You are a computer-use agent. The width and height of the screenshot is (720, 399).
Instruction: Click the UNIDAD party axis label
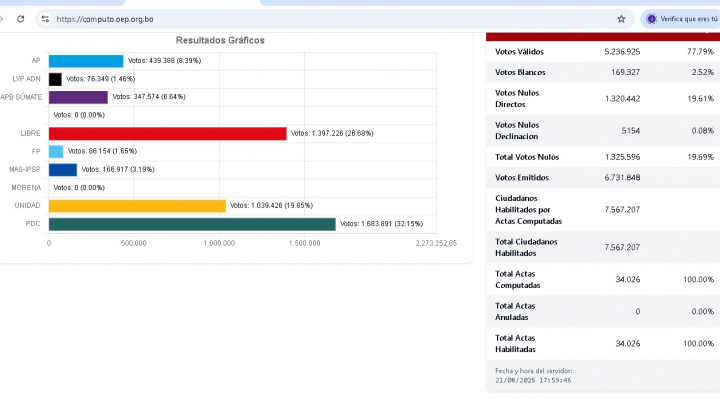pos(28,205)
